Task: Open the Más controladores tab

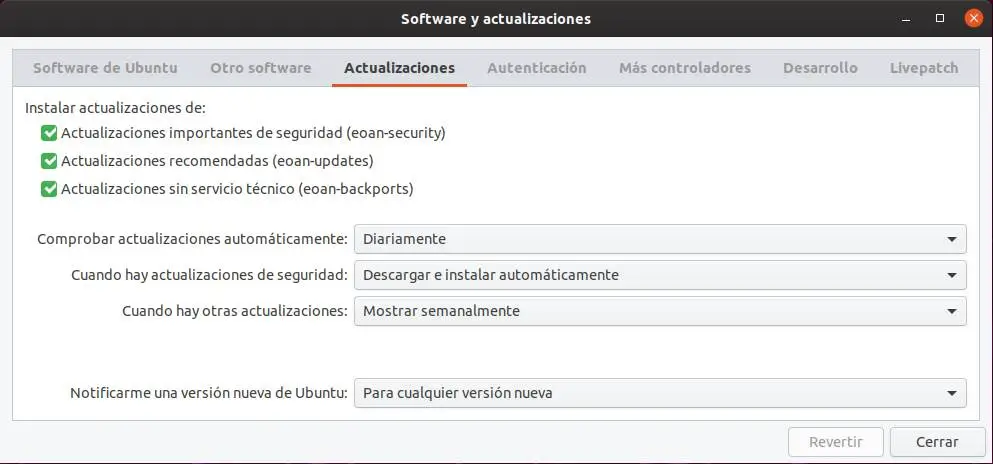Action: point(684,68)
